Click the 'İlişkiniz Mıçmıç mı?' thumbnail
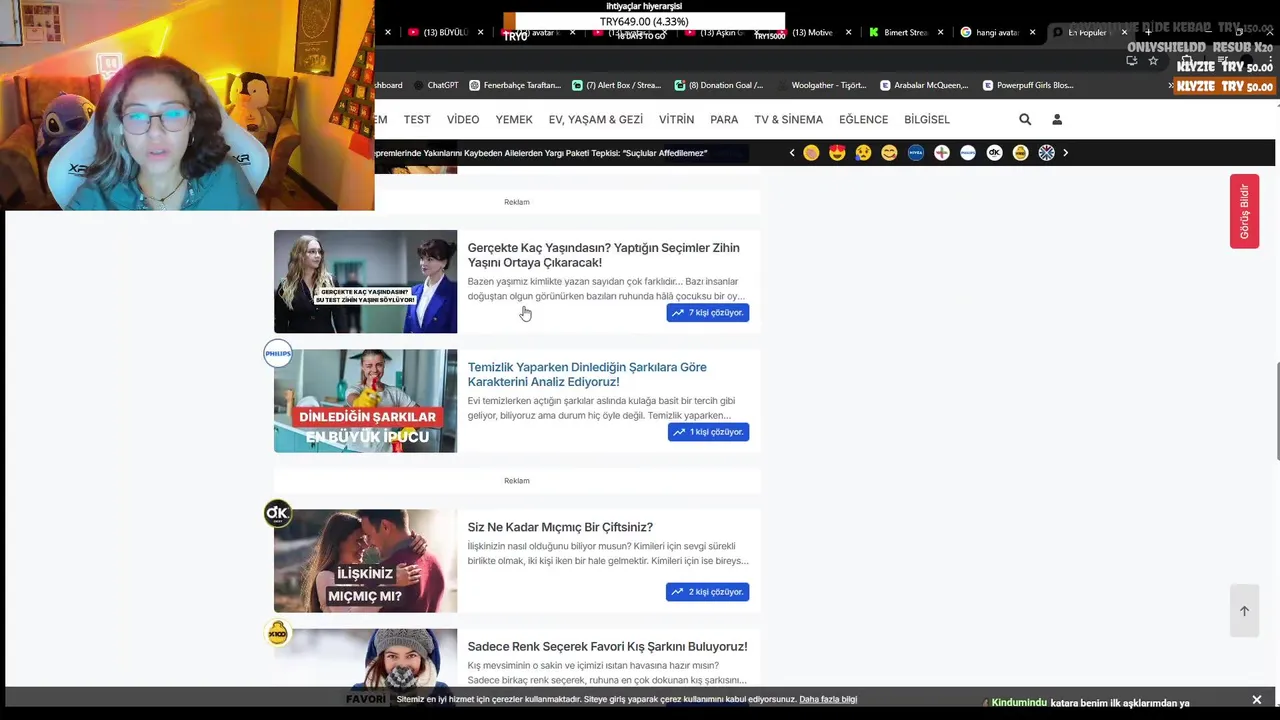1280x720 pixels. [365, 561]
